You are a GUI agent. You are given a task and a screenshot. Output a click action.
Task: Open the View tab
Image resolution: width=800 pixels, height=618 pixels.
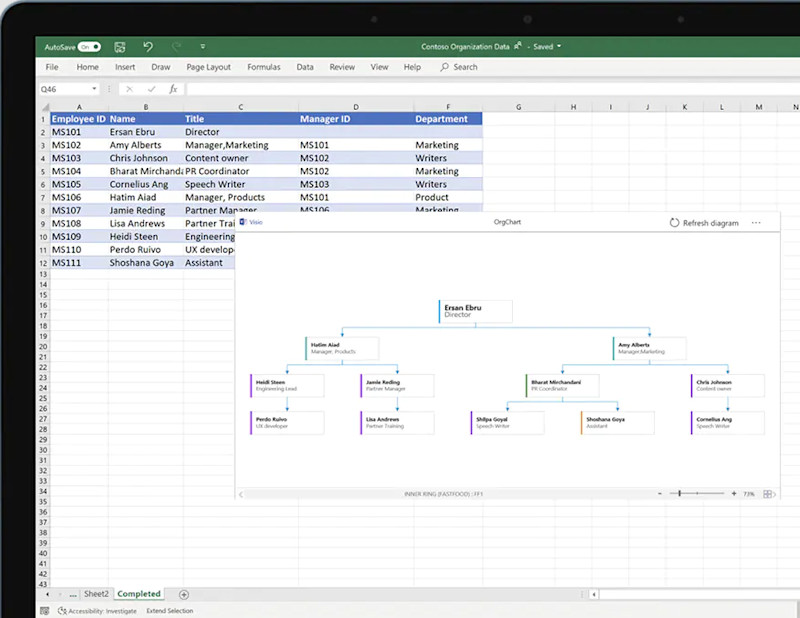[379, 67]
